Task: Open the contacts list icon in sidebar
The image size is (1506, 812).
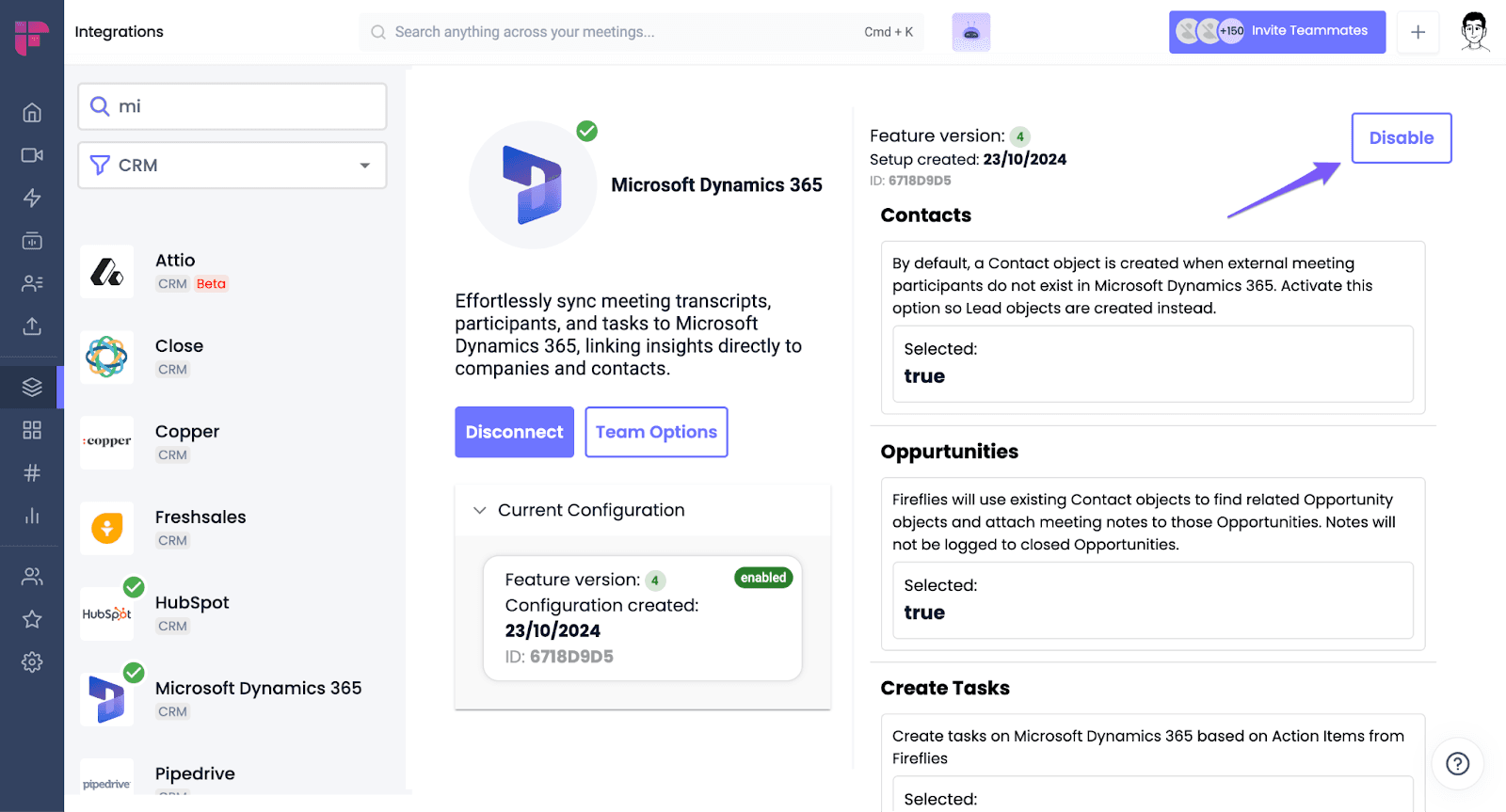Action: pos(32,283)
